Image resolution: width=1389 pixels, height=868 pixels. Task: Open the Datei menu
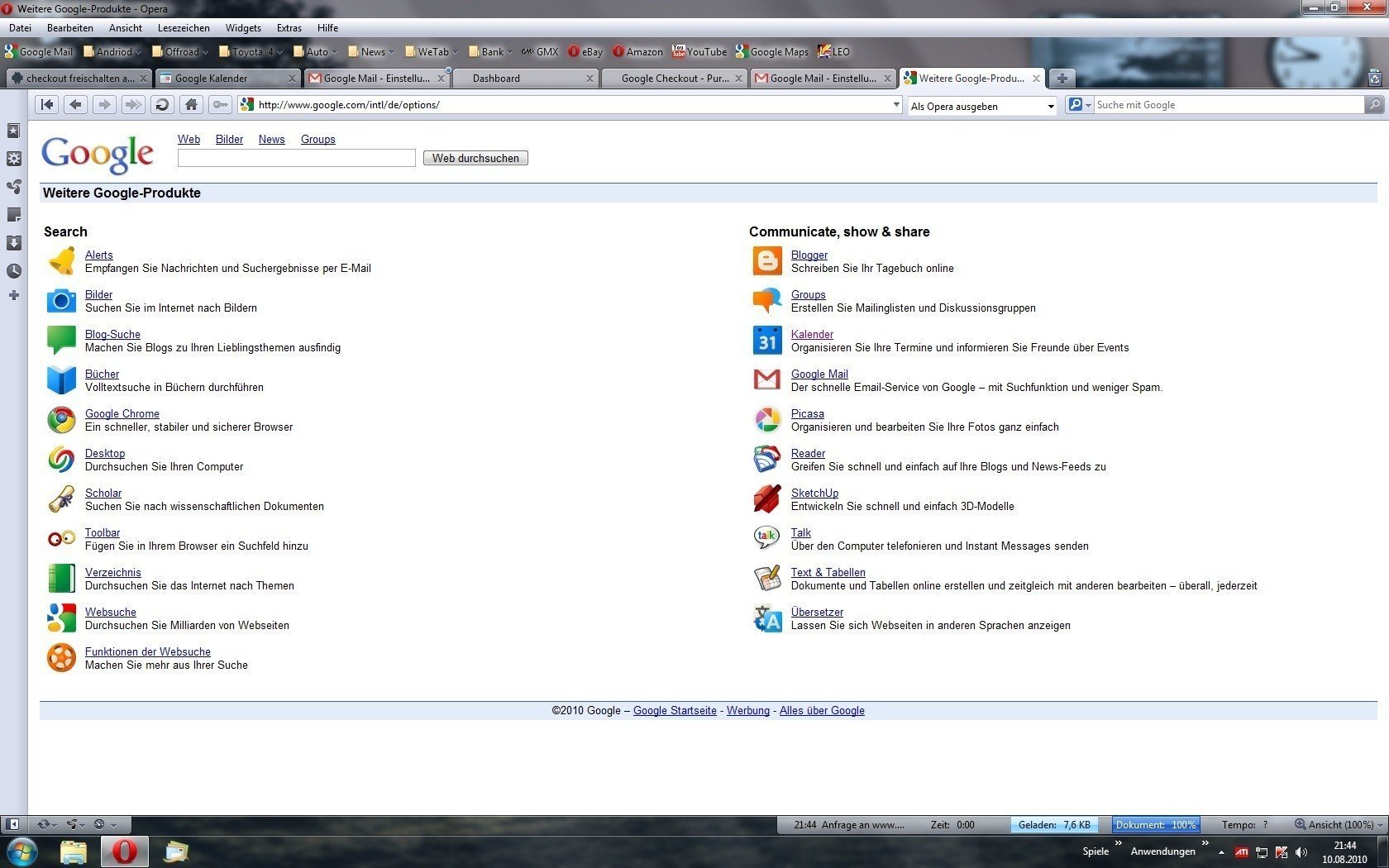pos(20,28)
